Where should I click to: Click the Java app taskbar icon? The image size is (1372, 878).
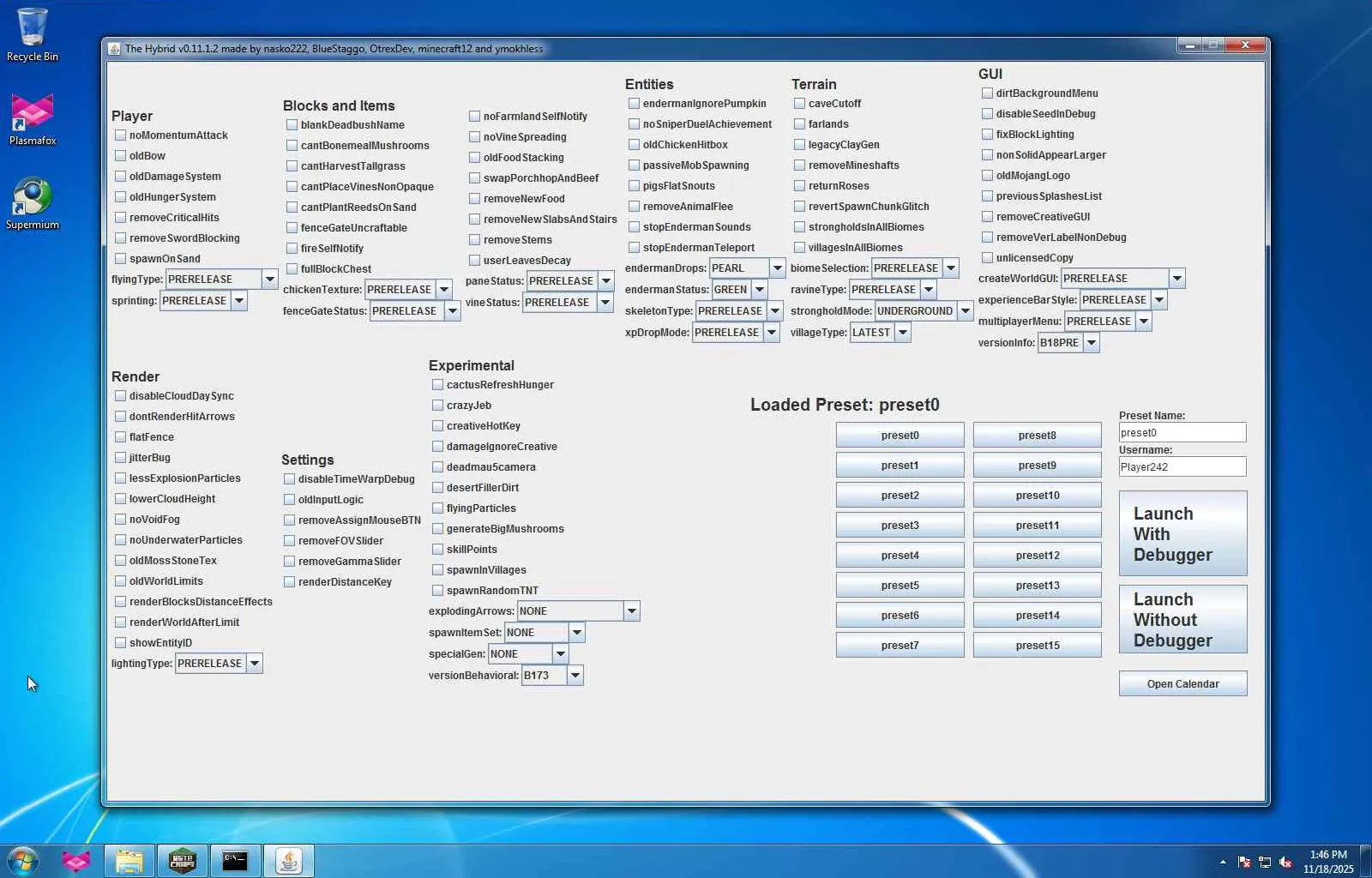289,861
